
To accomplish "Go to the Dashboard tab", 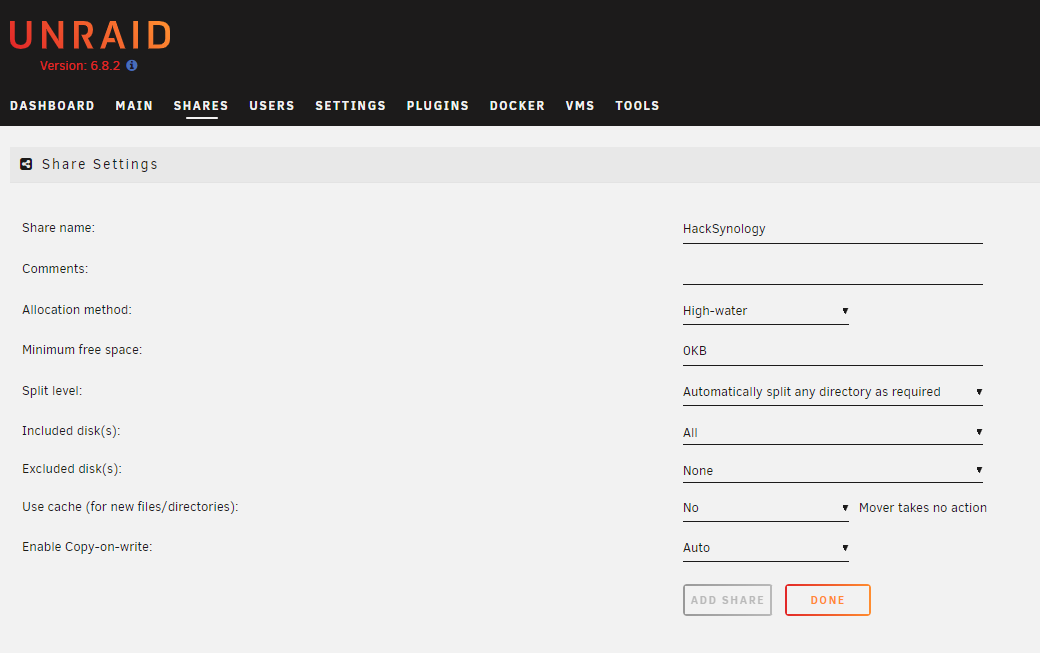I will coord(52,106).
